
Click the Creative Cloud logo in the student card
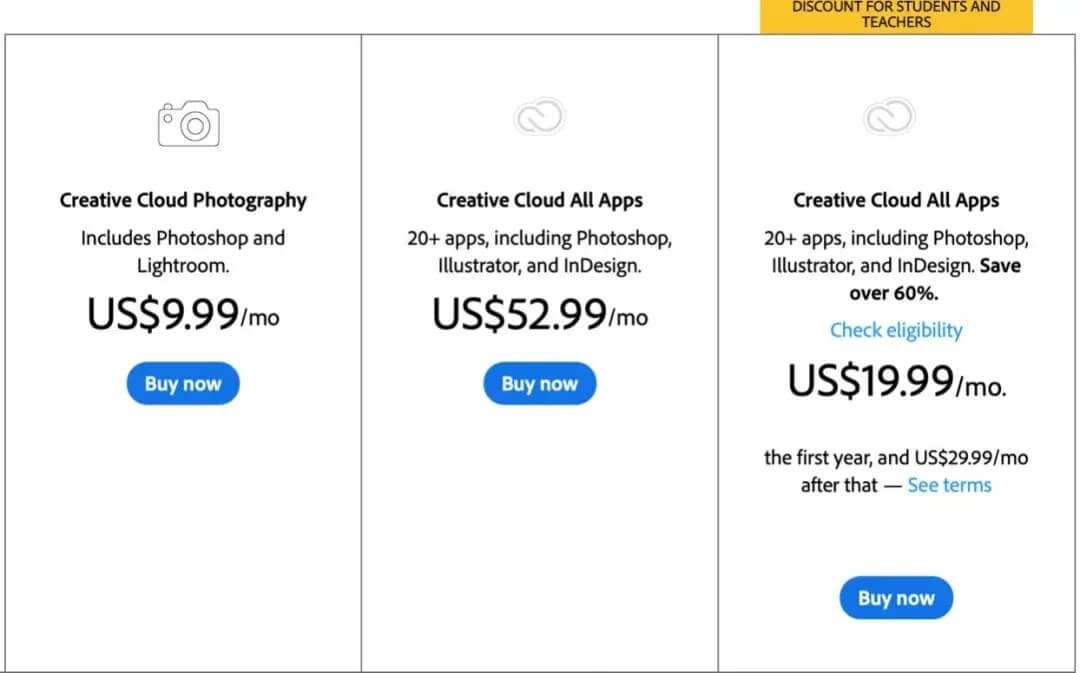tap(889, 117)
